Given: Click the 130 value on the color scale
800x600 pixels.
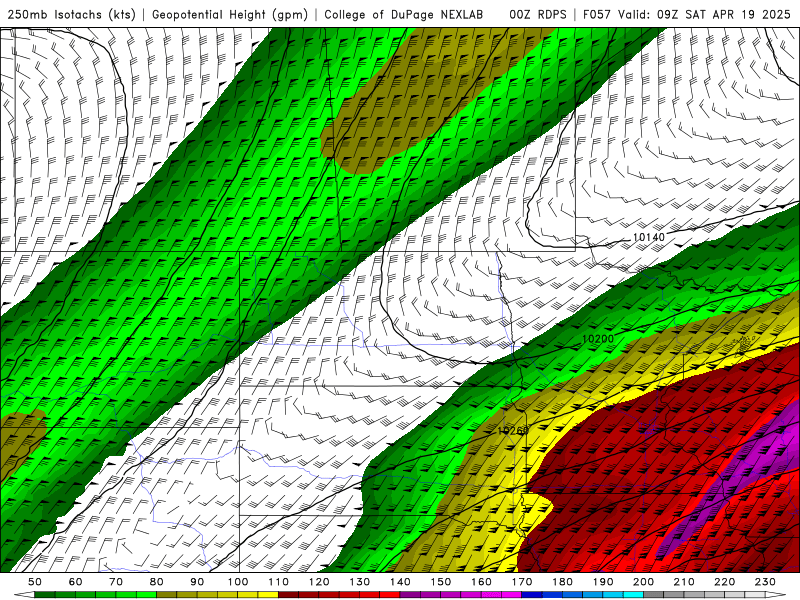Looking at the screenshot, I should (360, 582).
